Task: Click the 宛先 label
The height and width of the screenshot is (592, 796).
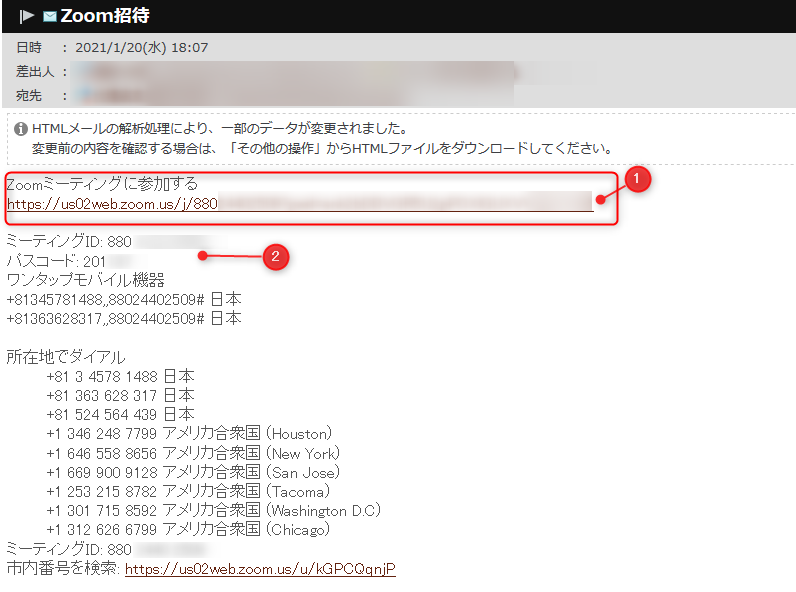Action: click(x=29, y=95)
